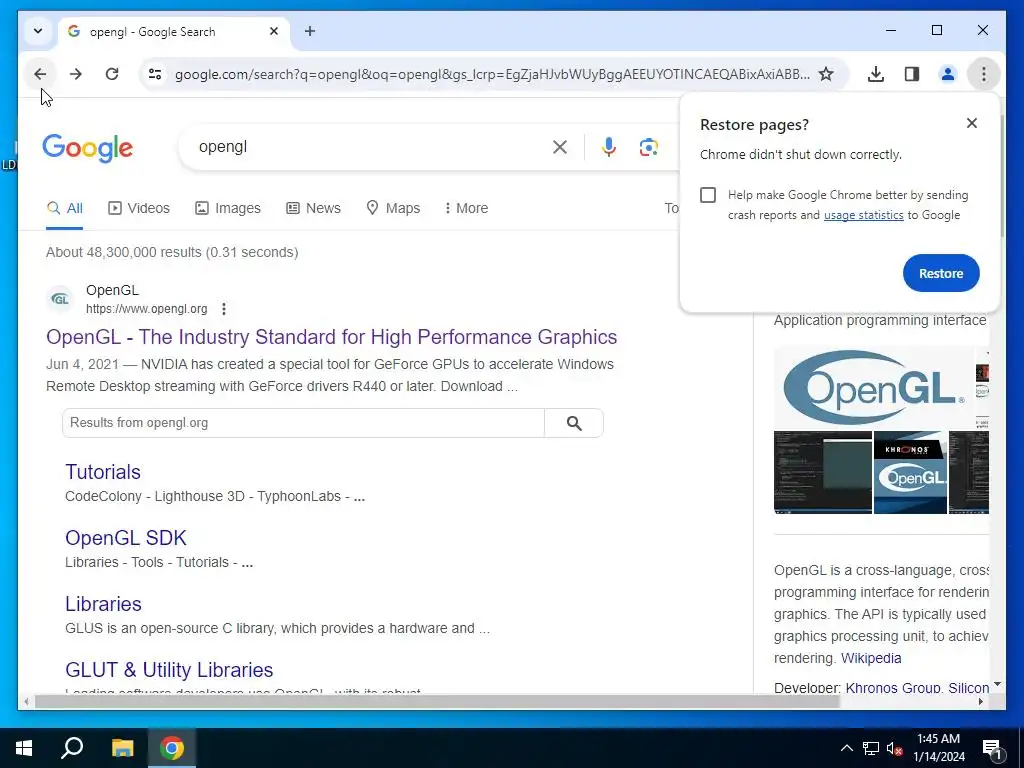Show hidden system tray icons
Viewport: 1024px width, 768px height.
[846, 748]
